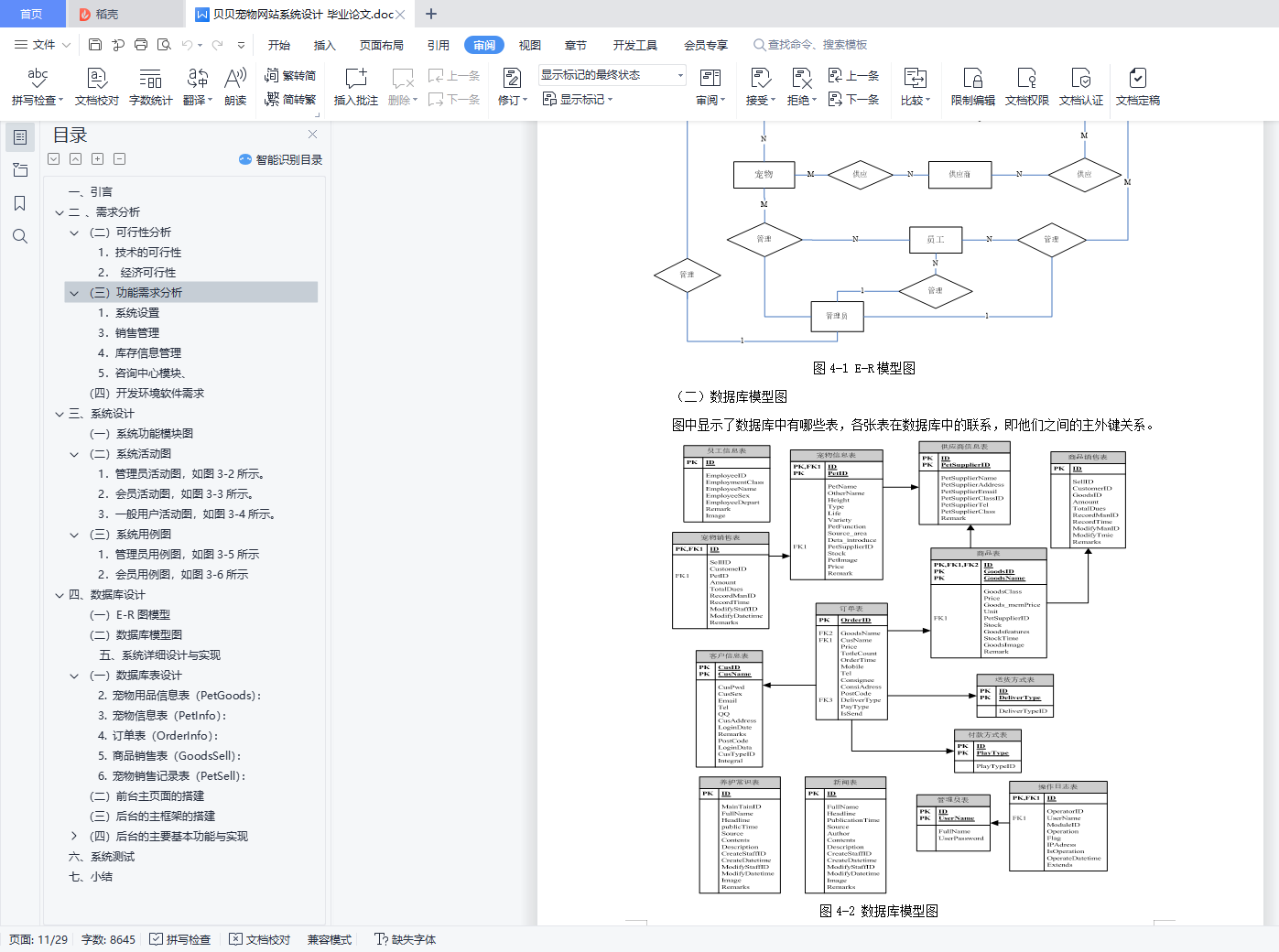Viewport: 1279px width, 952px height.
Task: Switch to the 会员专享 ribbon tab
Action: [706, 45]
